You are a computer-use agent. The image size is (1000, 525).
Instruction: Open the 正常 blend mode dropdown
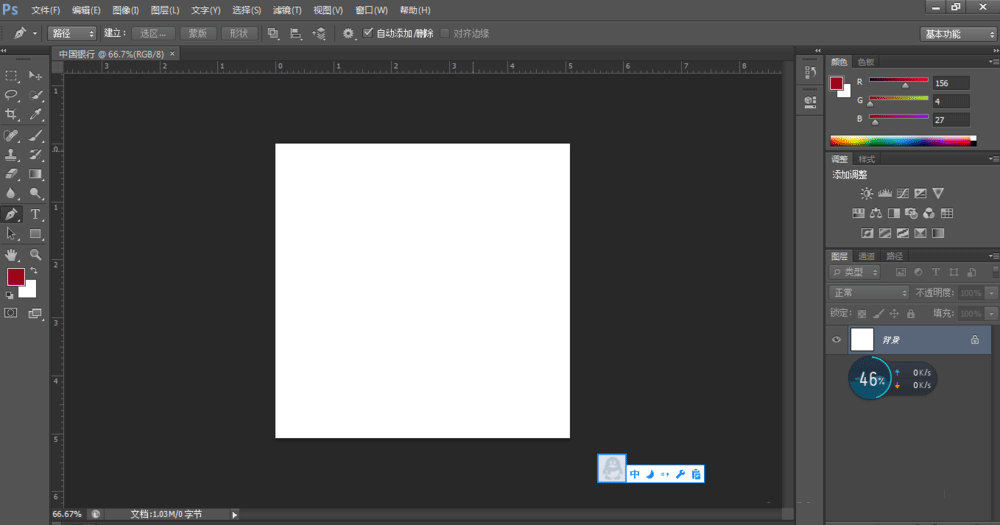(x=869, y=293)
